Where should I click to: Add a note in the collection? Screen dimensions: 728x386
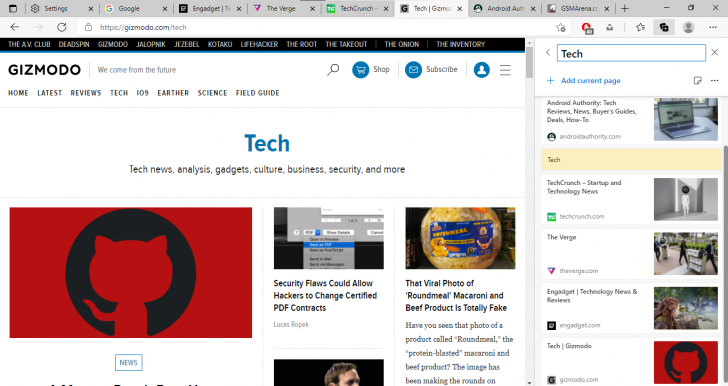(697, 80)
